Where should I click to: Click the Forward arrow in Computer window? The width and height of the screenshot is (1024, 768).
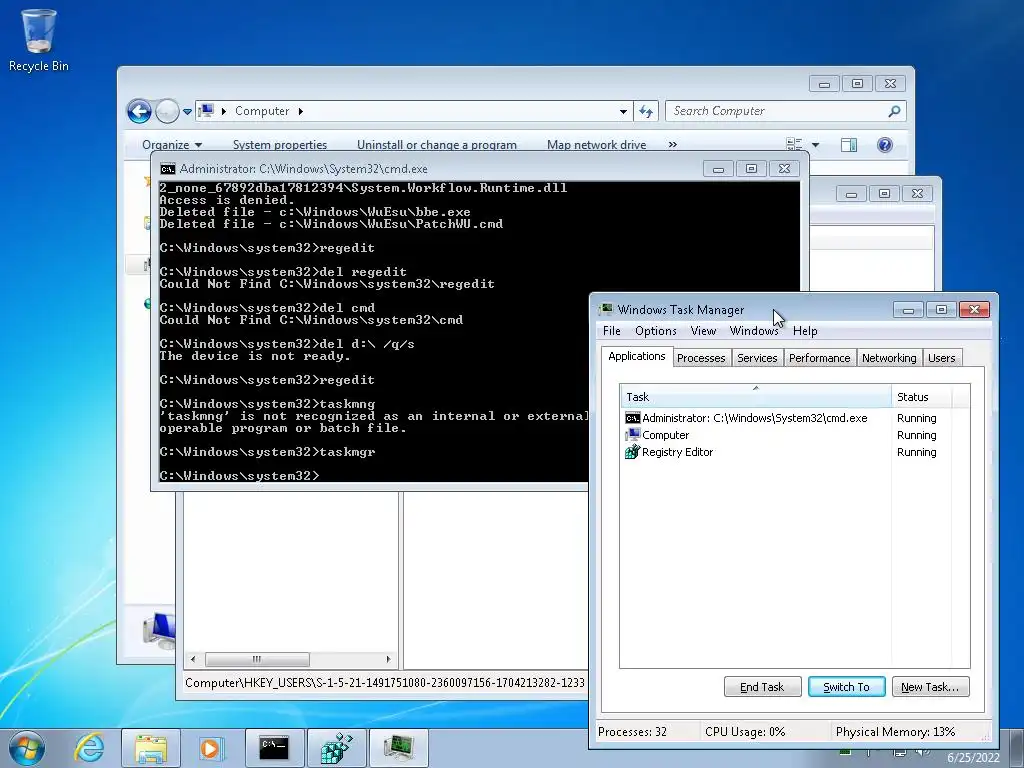coord(167,112)
